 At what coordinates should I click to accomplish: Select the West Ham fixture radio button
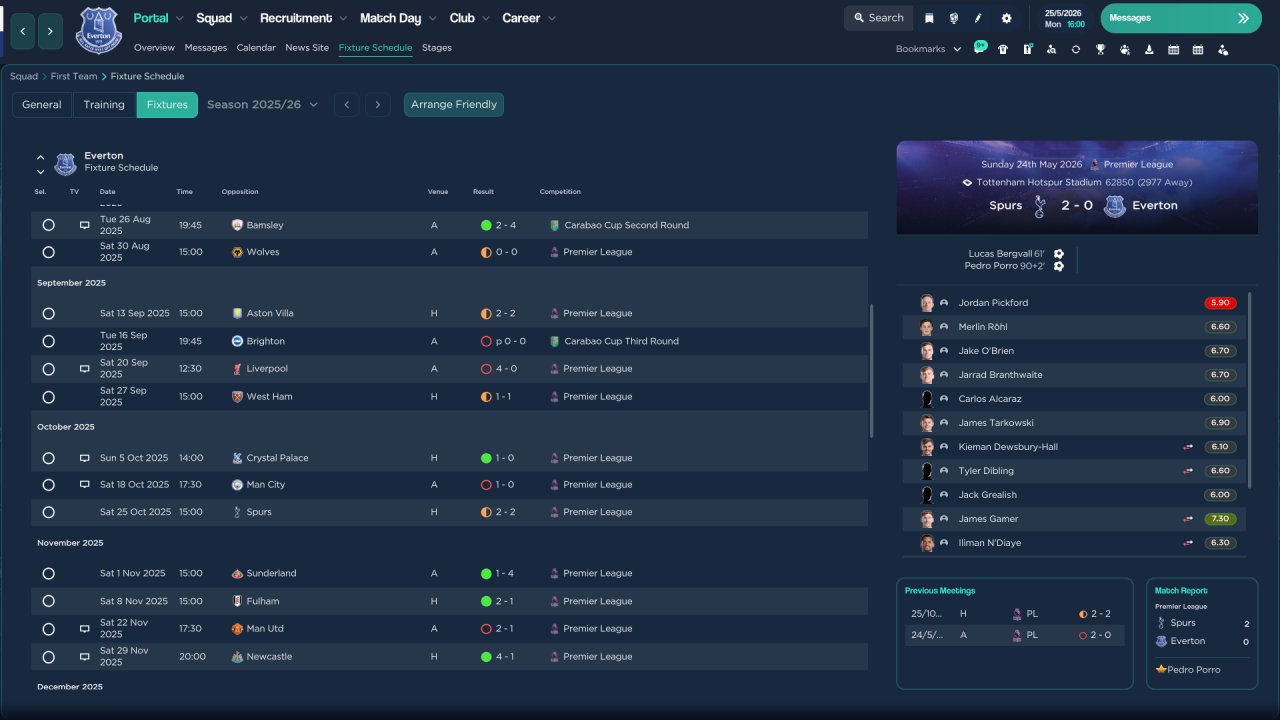[48, 397]
